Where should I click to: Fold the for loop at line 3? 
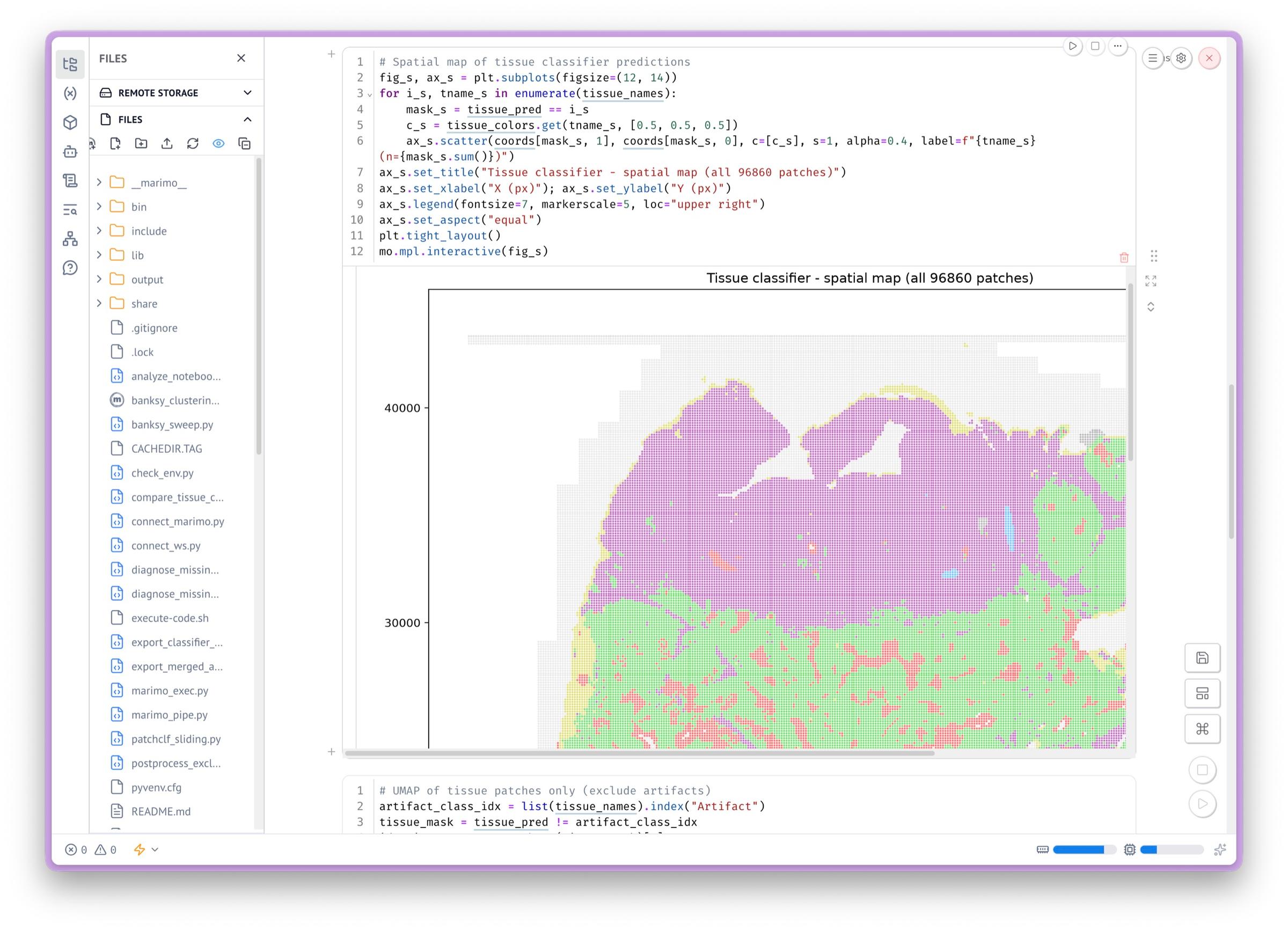click(x=370, y=95)
